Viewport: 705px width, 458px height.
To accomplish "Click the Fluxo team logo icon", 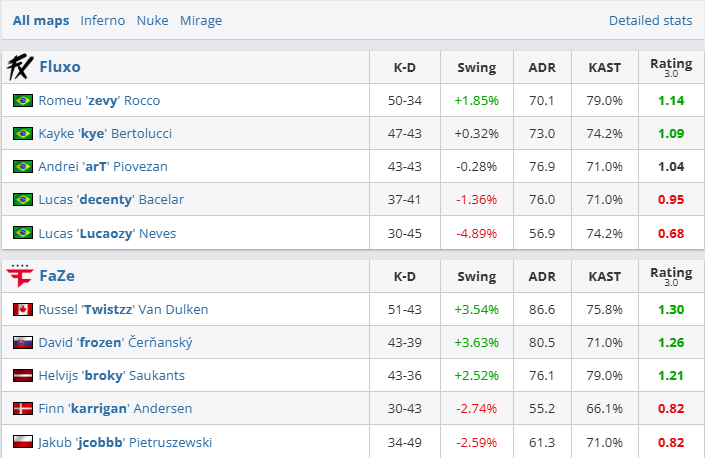I will point(20,67).
